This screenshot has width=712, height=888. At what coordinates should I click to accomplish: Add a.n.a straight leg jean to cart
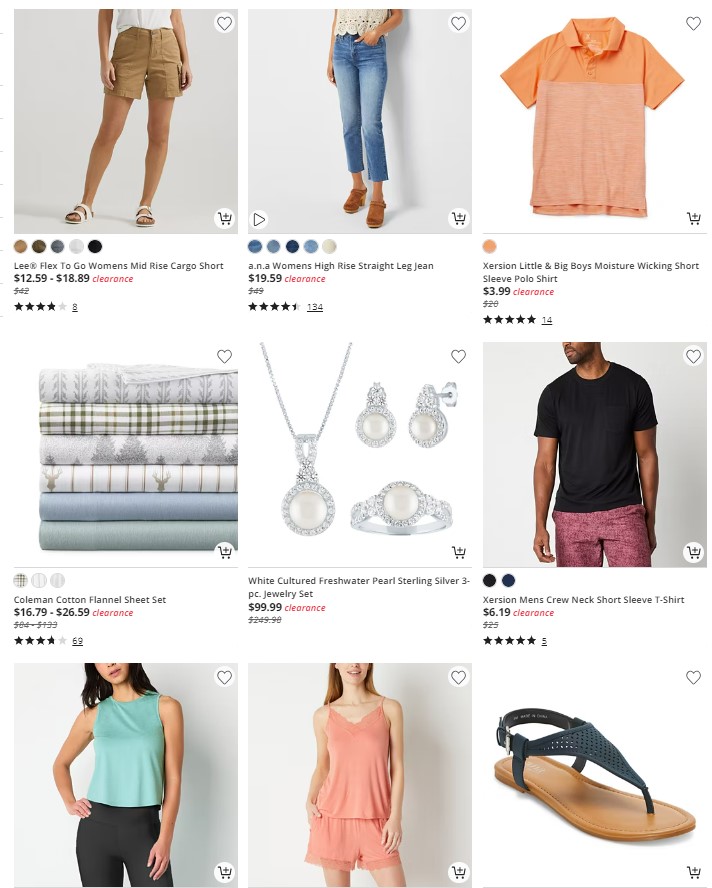458,218
